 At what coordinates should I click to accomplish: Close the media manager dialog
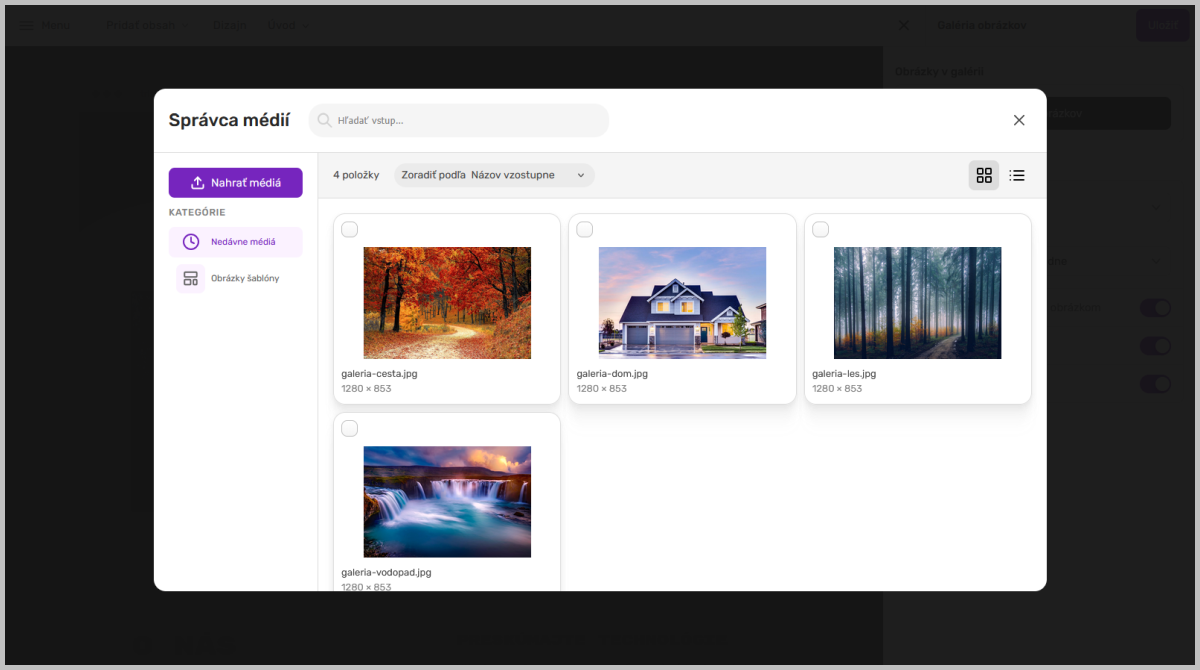pos(1019,120)
